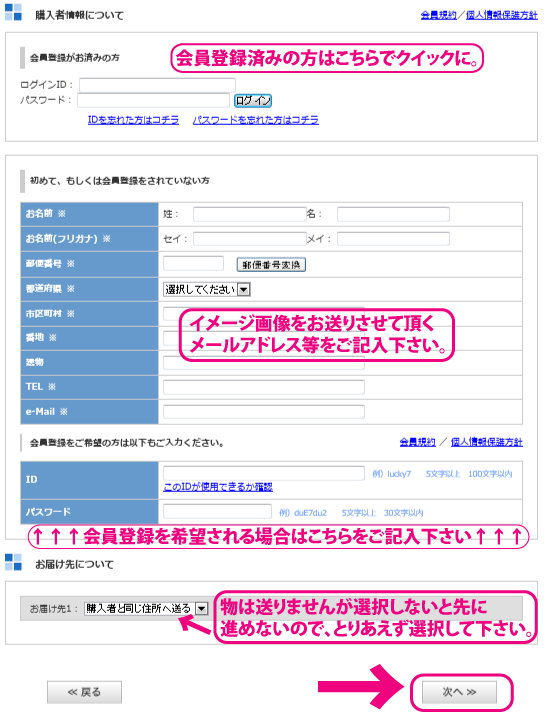Click the 郵便番号変換 button
The height and width of the screenshot is (718, 544).
pos(271,264)
